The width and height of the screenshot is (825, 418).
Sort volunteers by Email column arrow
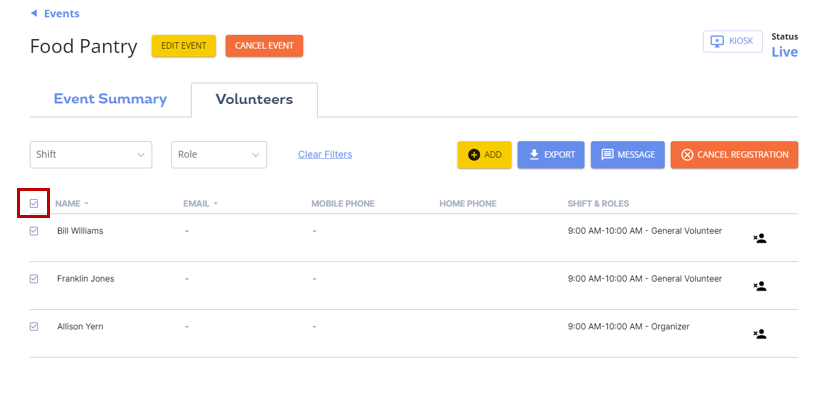pos(215,204)
